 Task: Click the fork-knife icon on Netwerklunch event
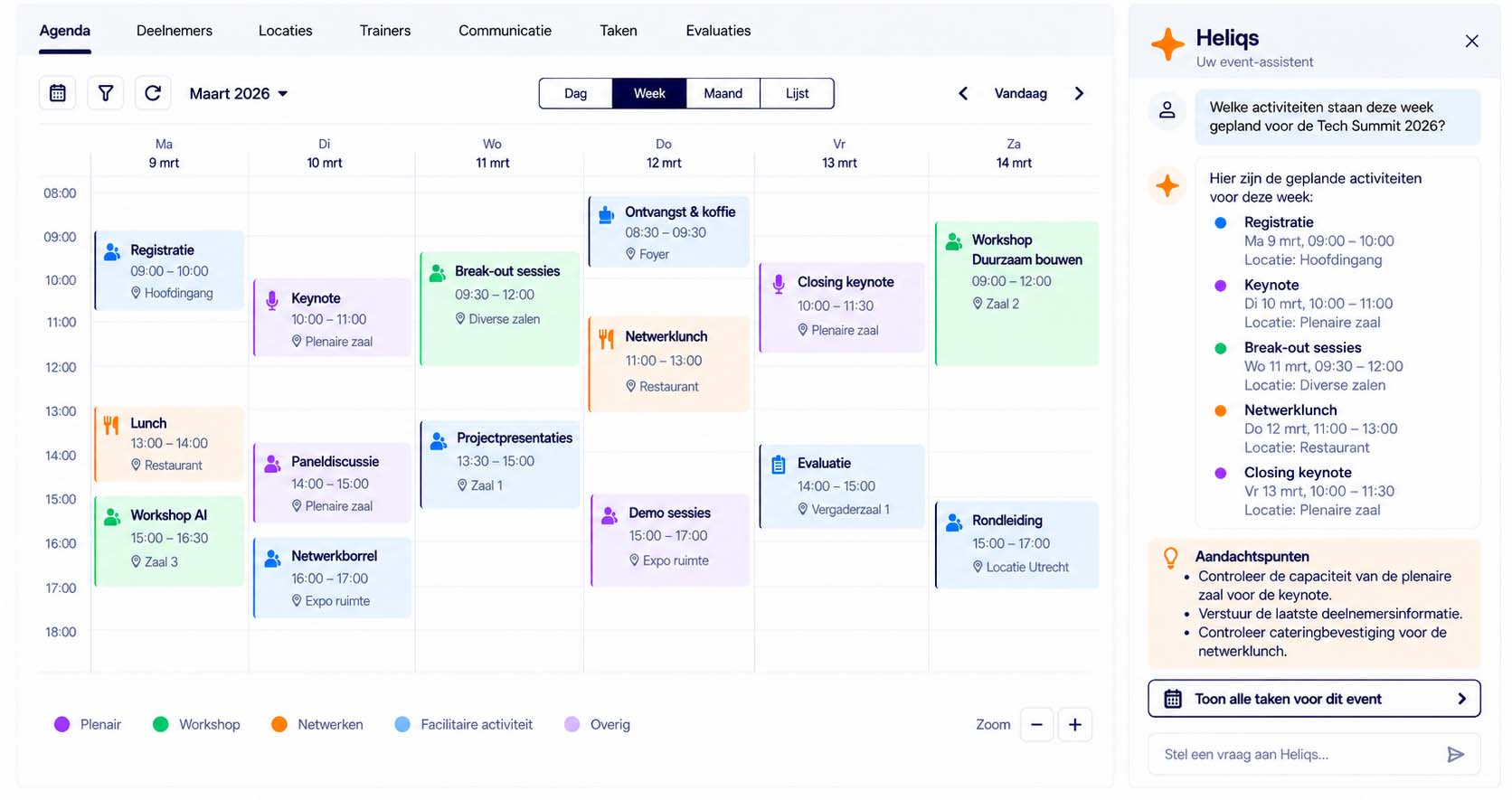pos(606,338)
